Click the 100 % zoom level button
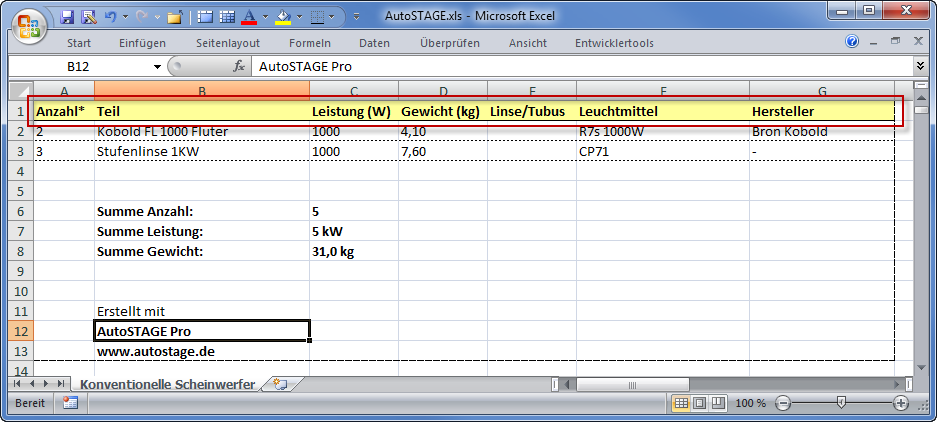 click(750, 403)
